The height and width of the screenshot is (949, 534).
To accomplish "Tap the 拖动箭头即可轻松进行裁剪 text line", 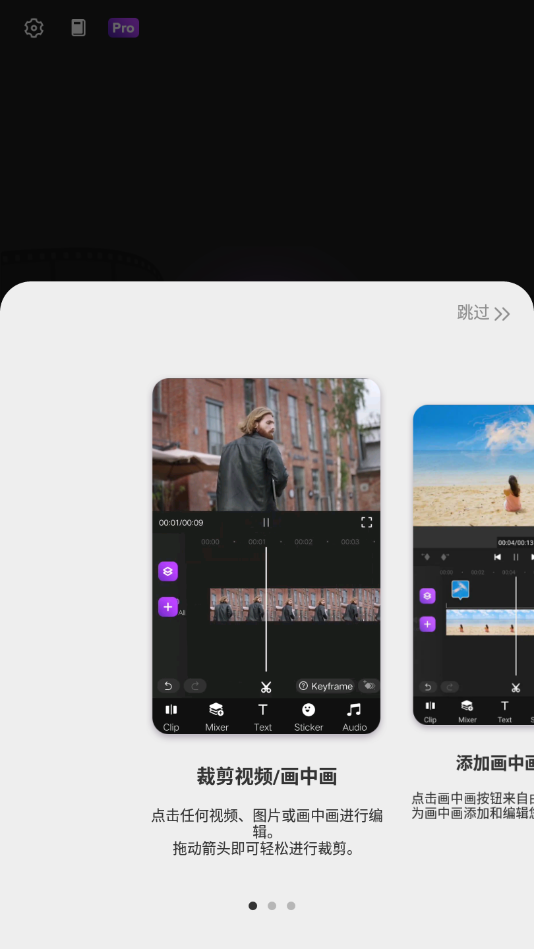I will 266,849.
